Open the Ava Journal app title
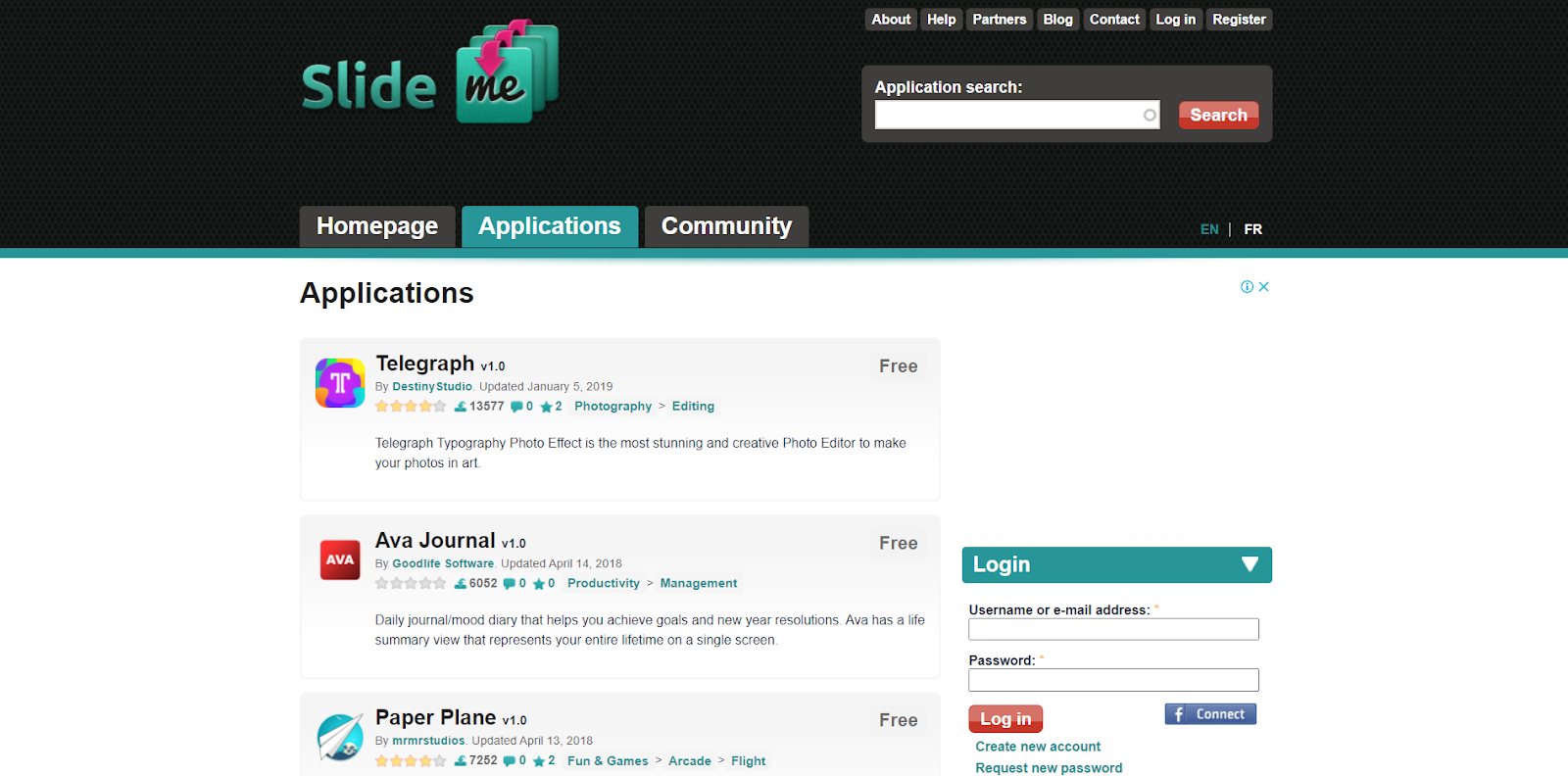The height and width of the screenshot is (776, 1568). coord(435,541)
